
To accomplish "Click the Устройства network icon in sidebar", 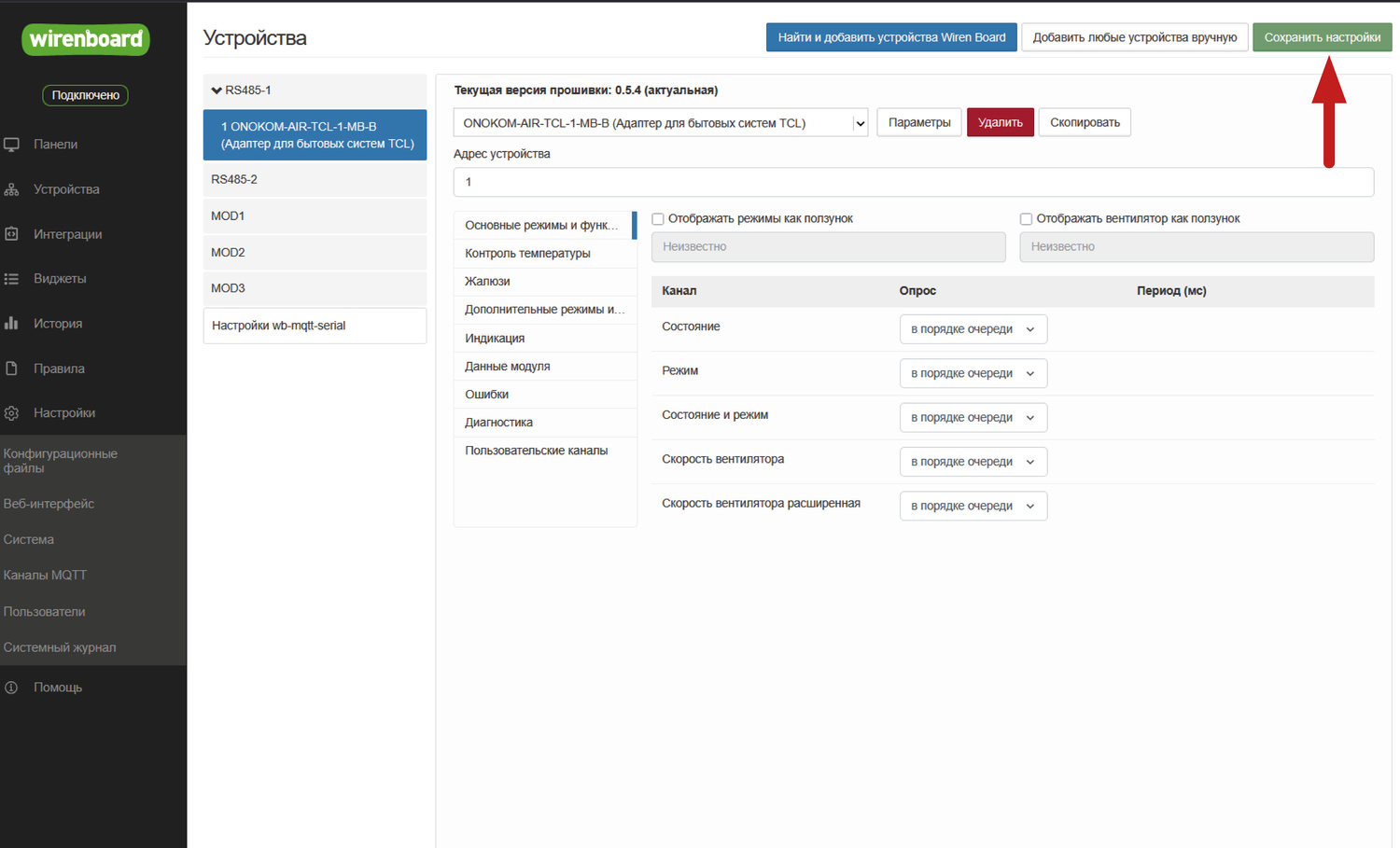I will pos(11,189).
